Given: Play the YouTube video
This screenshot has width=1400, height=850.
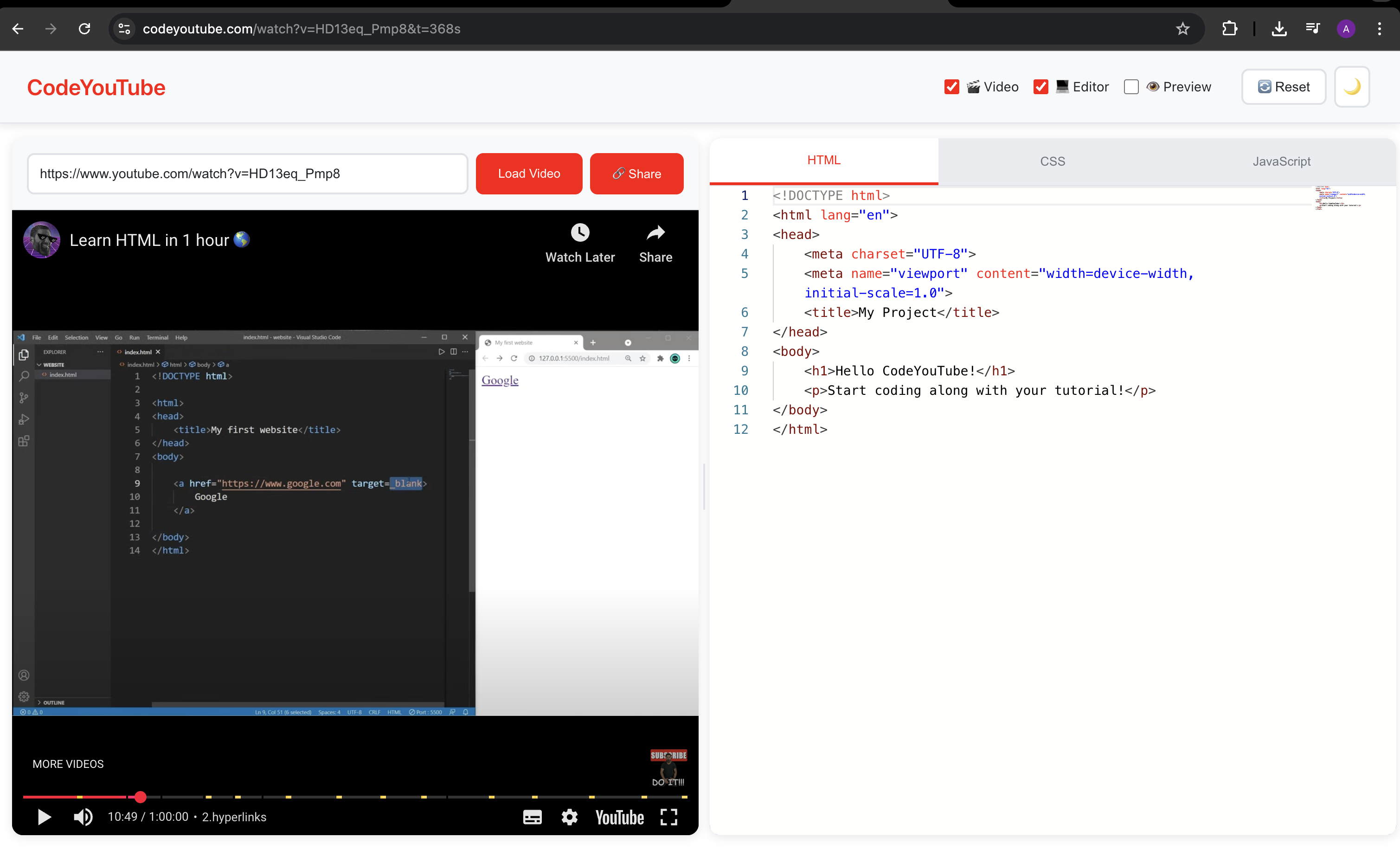Looking at the screenshot, I should [44, 817].
